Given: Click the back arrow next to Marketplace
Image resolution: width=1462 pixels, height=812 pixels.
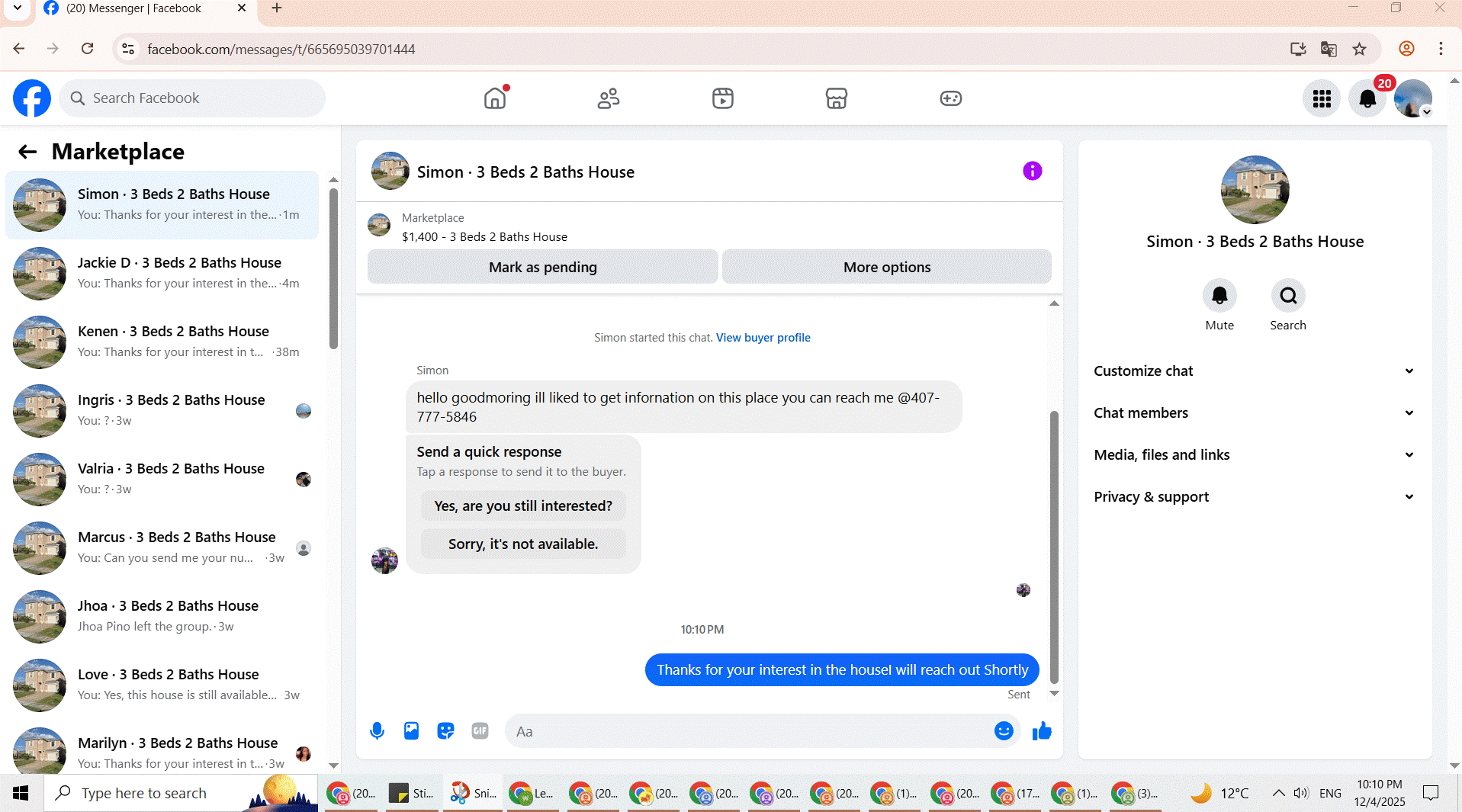Looking at the screenshot, I should [x=27, y=152].
